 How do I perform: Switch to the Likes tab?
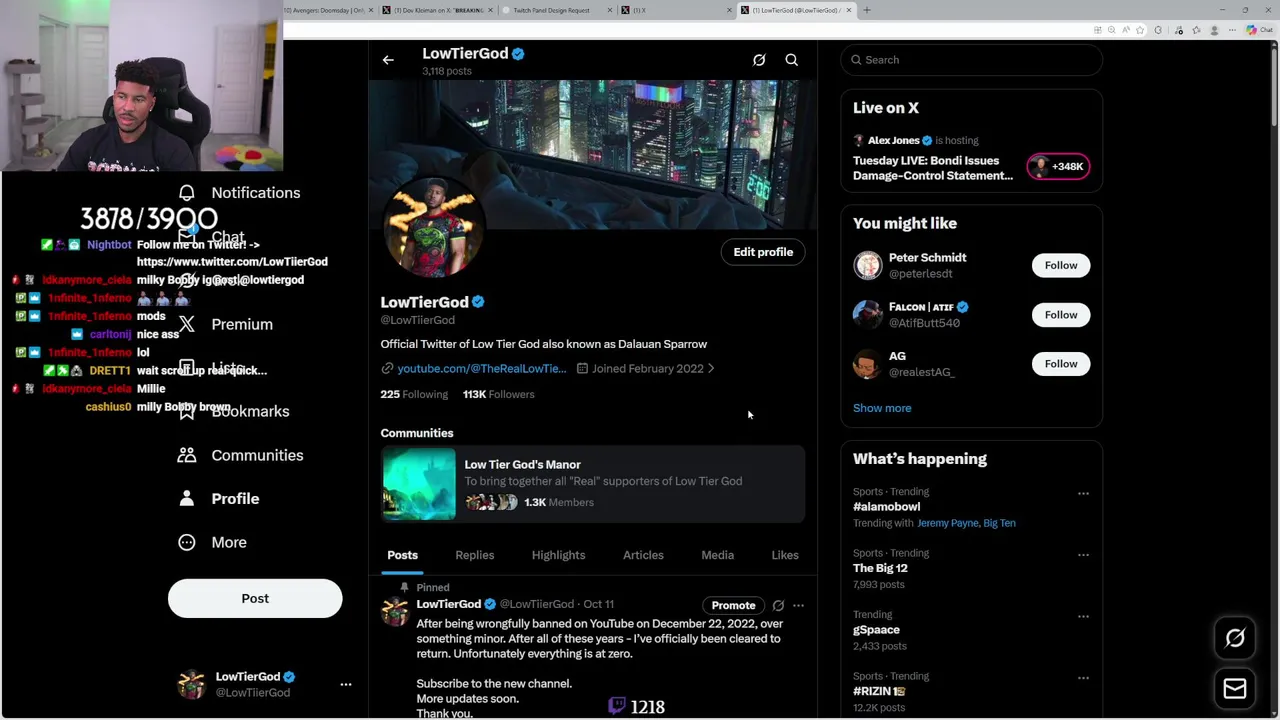coord(785,555)
